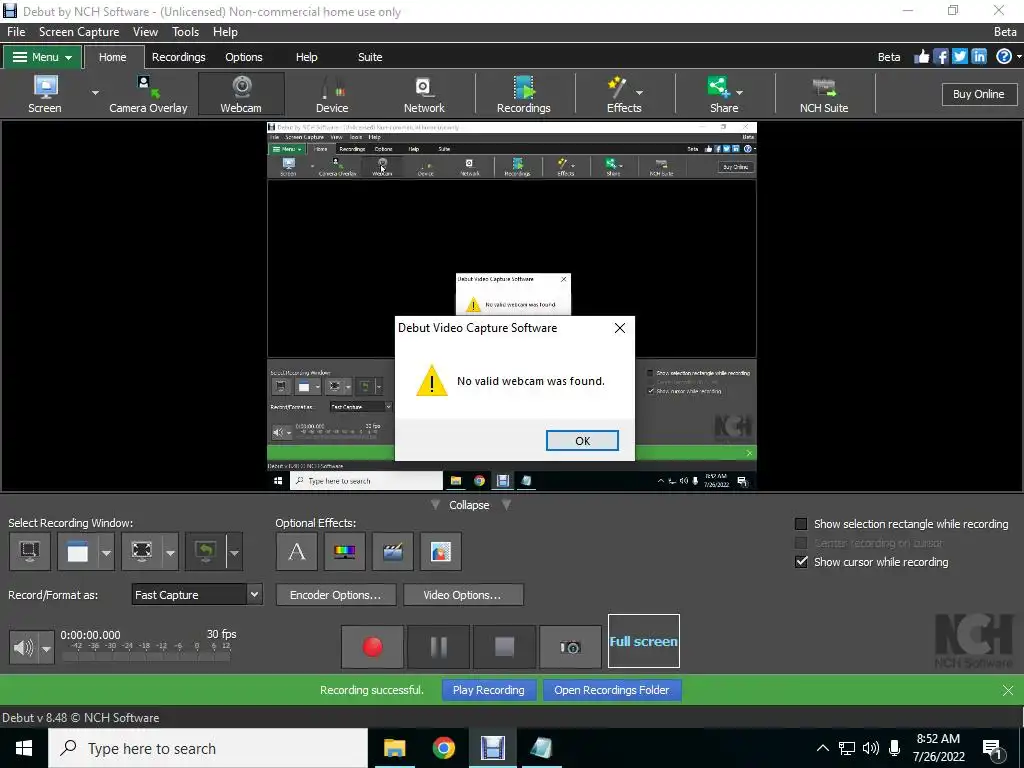Switch to the Suite tab
The width and height of the screenshot is (1024, 768).
pyautogui.click(x=370, y=57)
